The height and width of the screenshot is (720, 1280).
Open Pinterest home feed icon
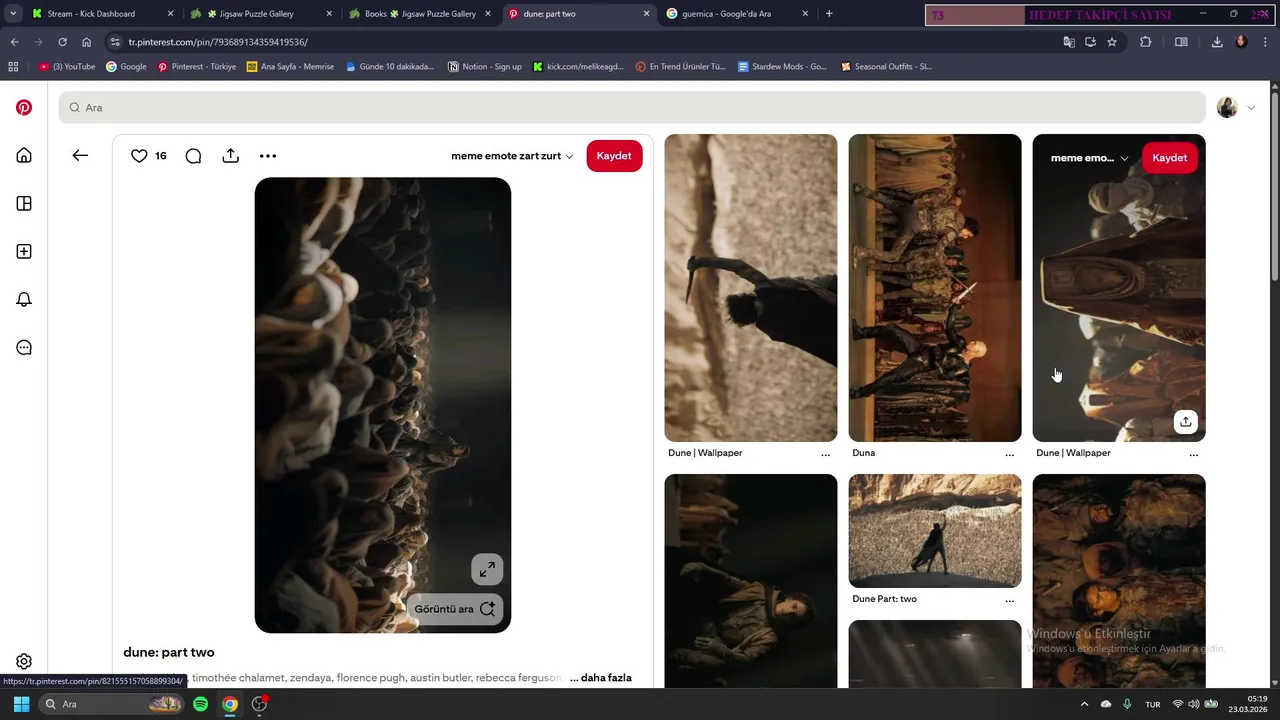pos(24,155)
